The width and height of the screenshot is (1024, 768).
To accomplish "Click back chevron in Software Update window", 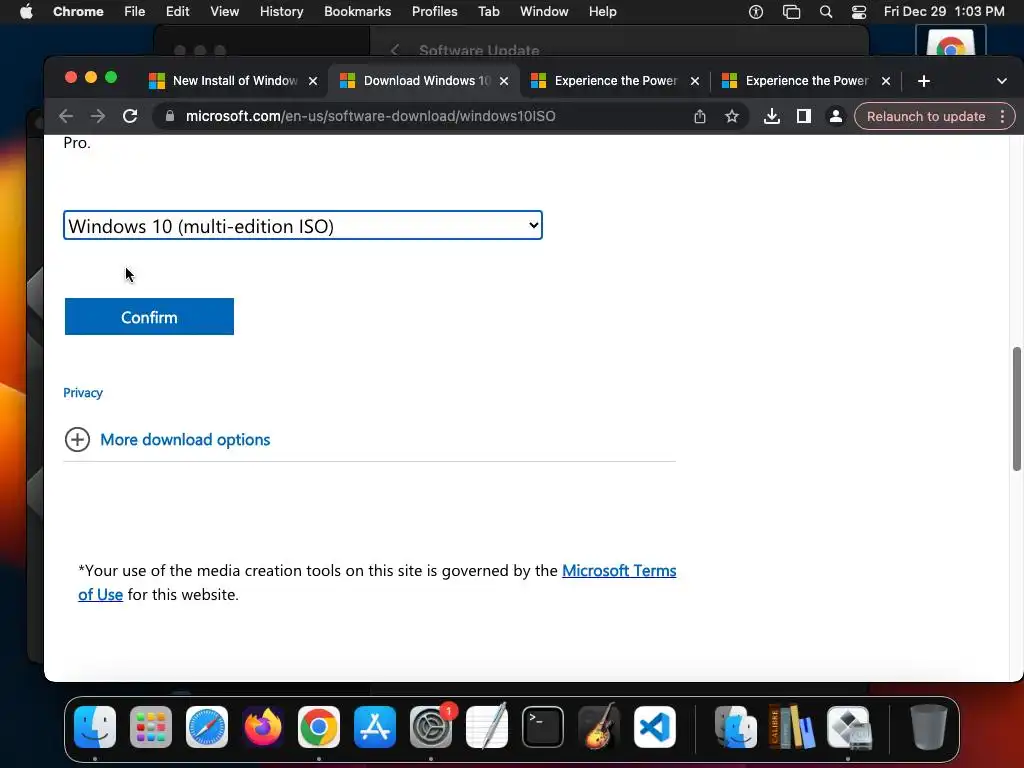I will (x=394, y=50).
